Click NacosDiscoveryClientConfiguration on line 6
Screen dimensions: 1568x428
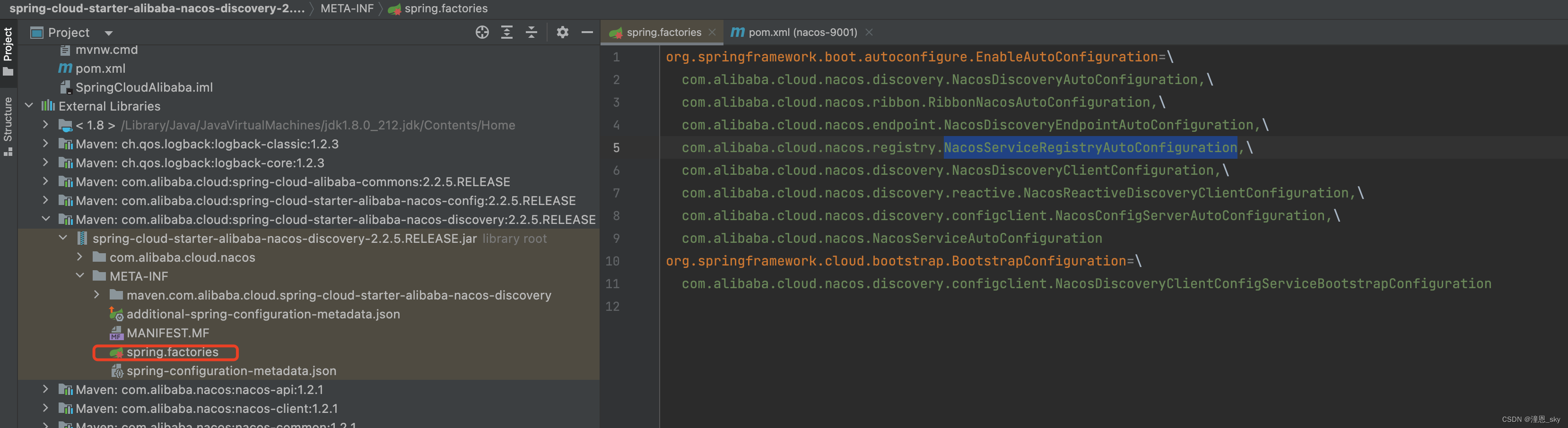click(x=1083, y=170)
